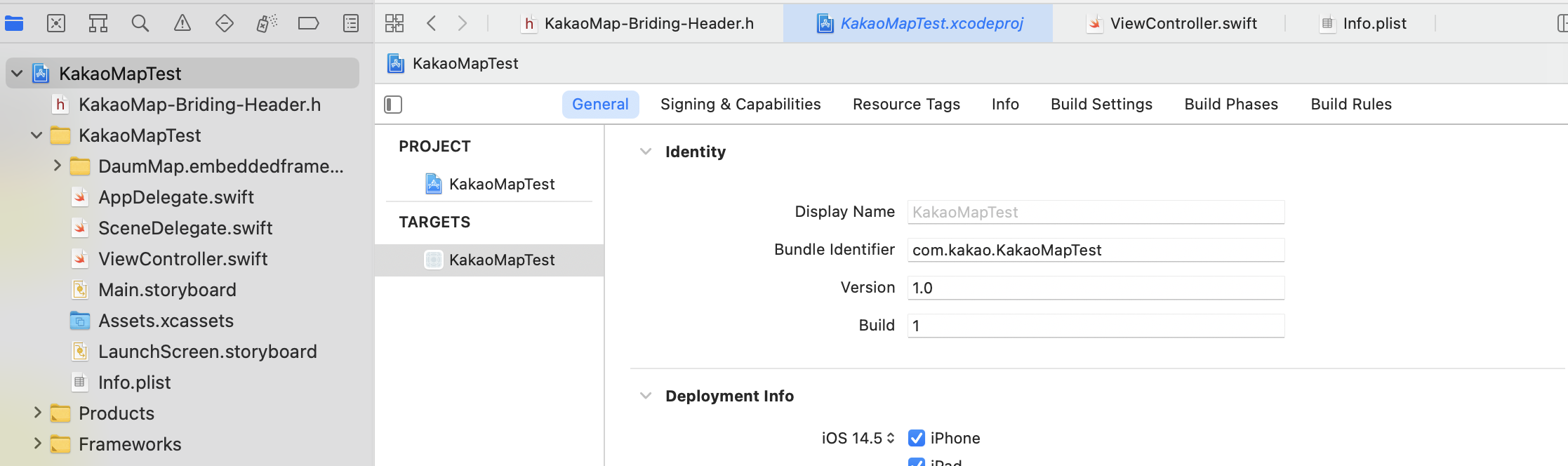Image resolution: width=1568 pixels, height=466 pixels.
Task: Open the Build Phases tab
Action: (1231, 105)
